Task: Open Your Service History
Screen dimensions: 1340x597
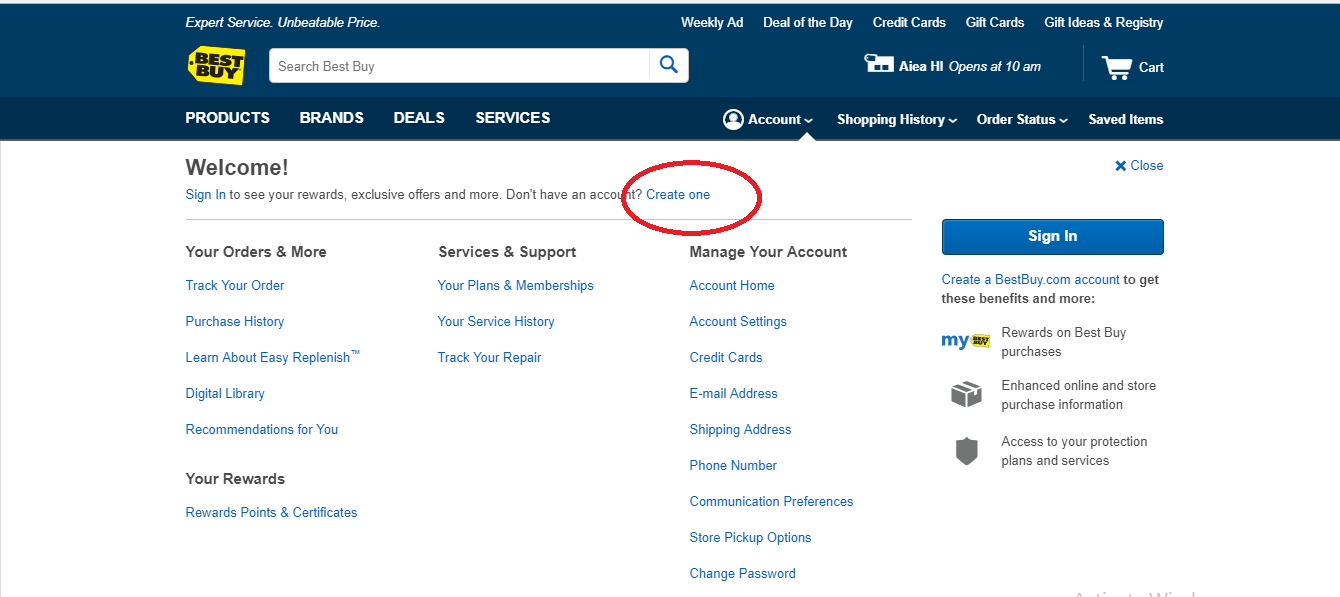Action: pos(496,321)
